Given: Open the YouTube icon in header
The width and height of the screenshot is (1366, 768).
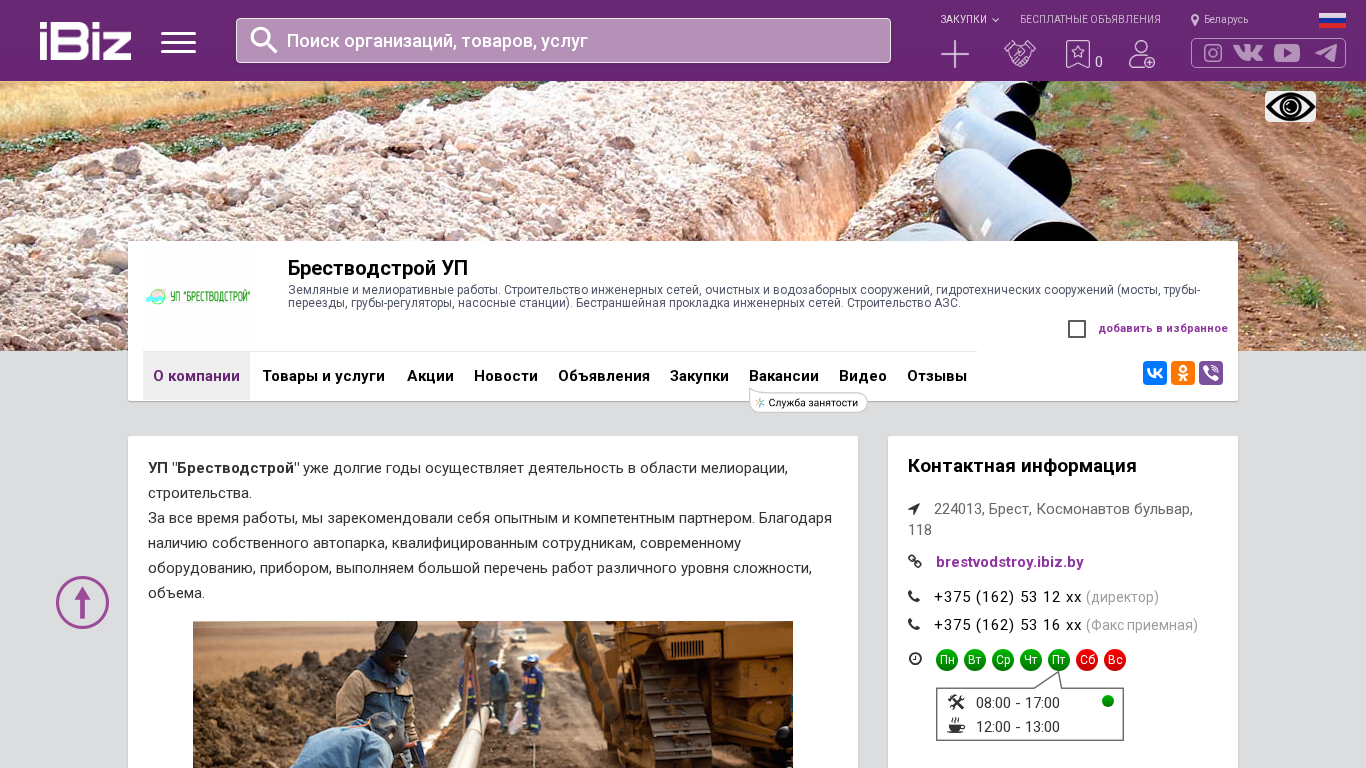Looking at the screenshot, I should tap(1287, 53).
